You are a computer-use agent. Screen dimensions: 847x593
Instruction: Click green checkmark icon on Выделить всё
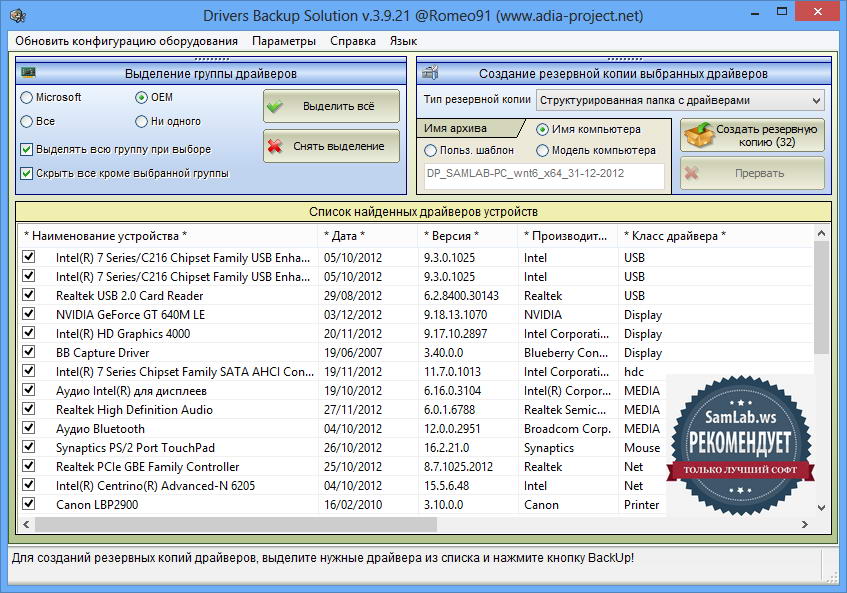[x=276, y=106]
